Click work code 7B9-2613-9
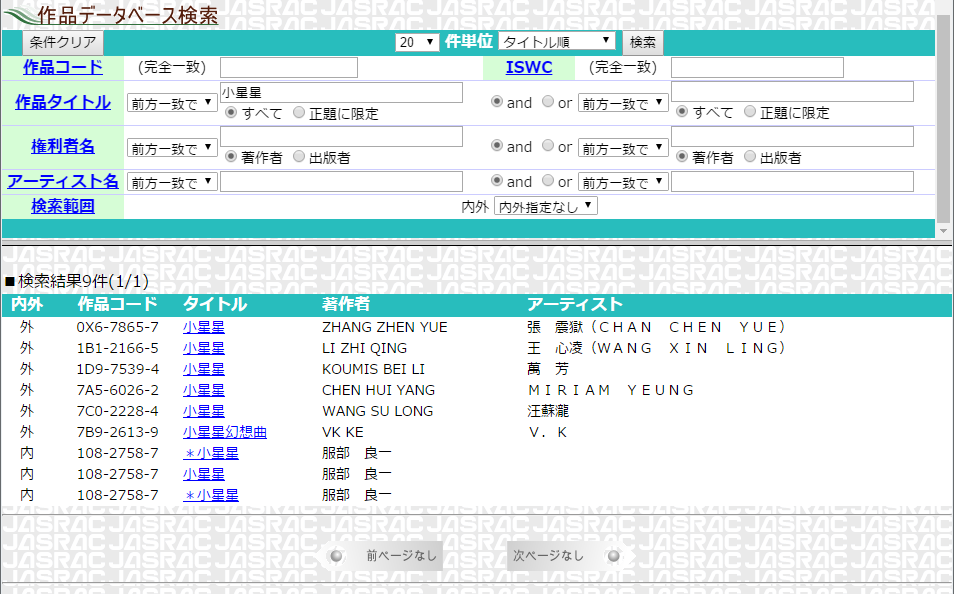 [x=117, y=432]
